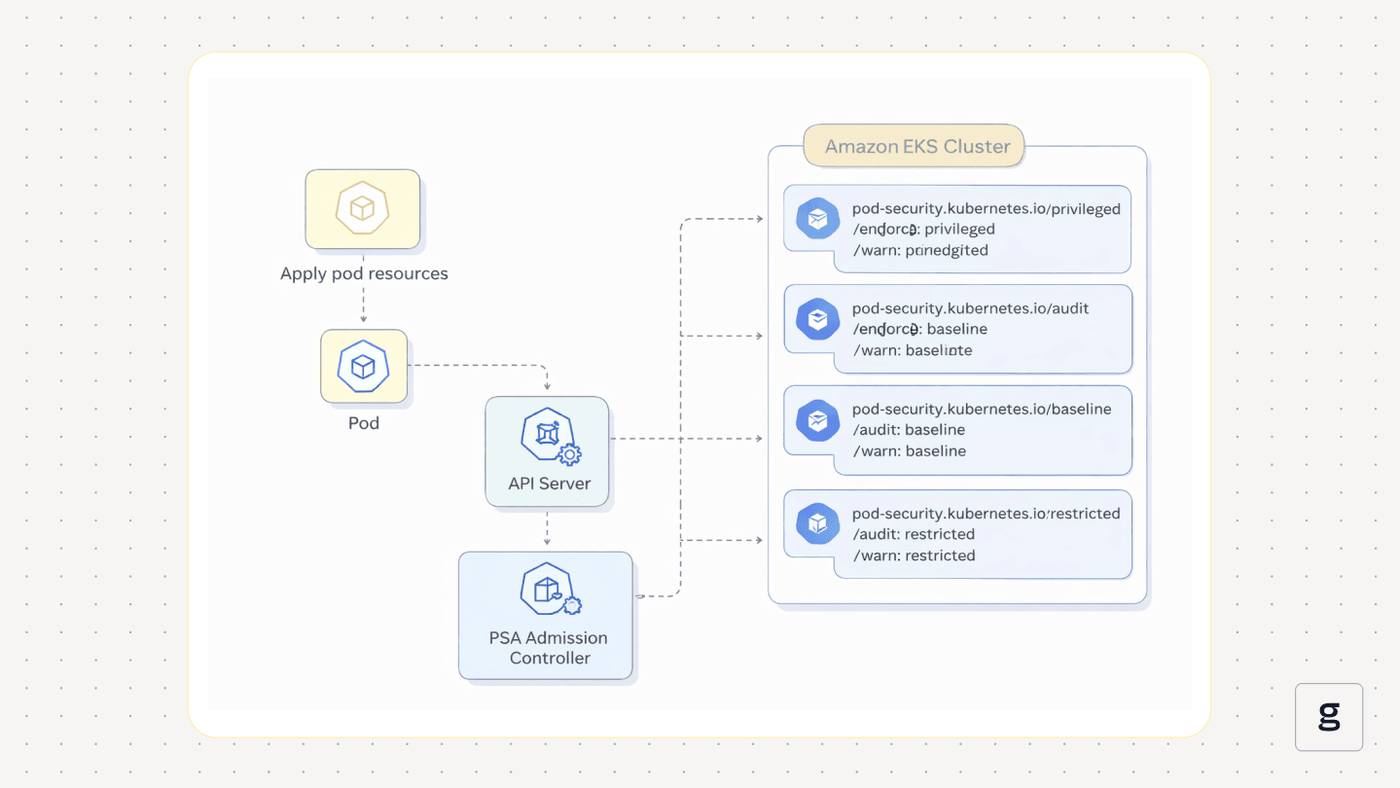Click the "/audit: restricted" line
The image size is (1400, 788).
pyautogui.click(x=913, y=534)
